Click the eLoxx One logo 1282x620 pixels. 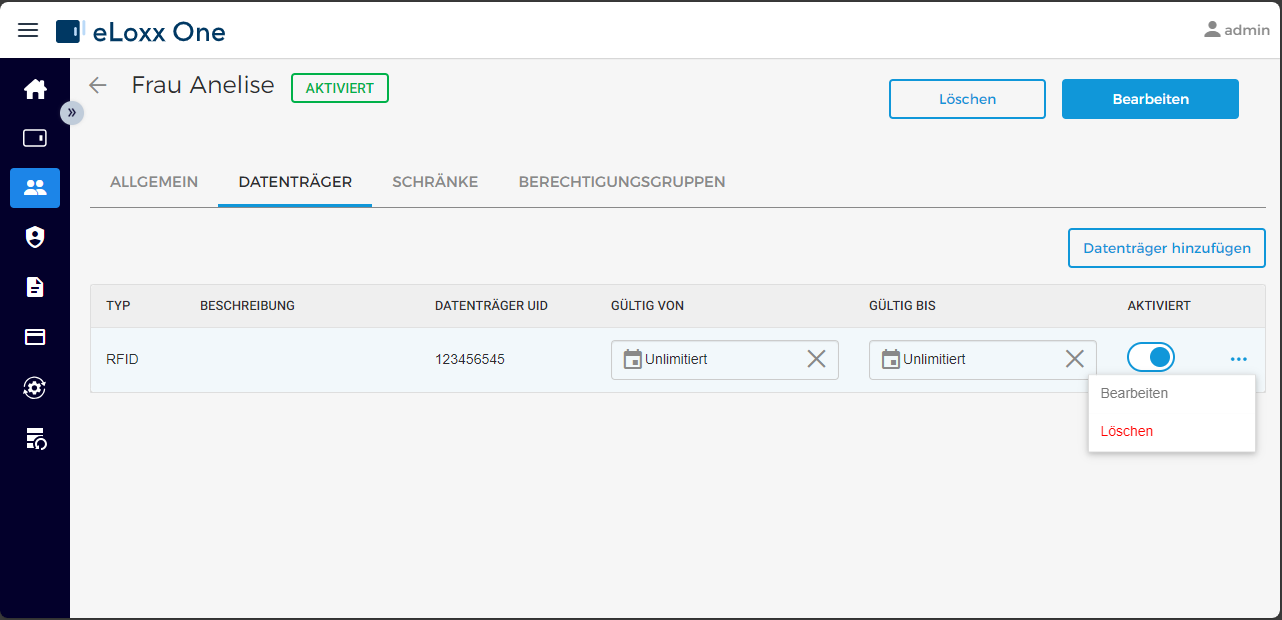tap(141, 31)
